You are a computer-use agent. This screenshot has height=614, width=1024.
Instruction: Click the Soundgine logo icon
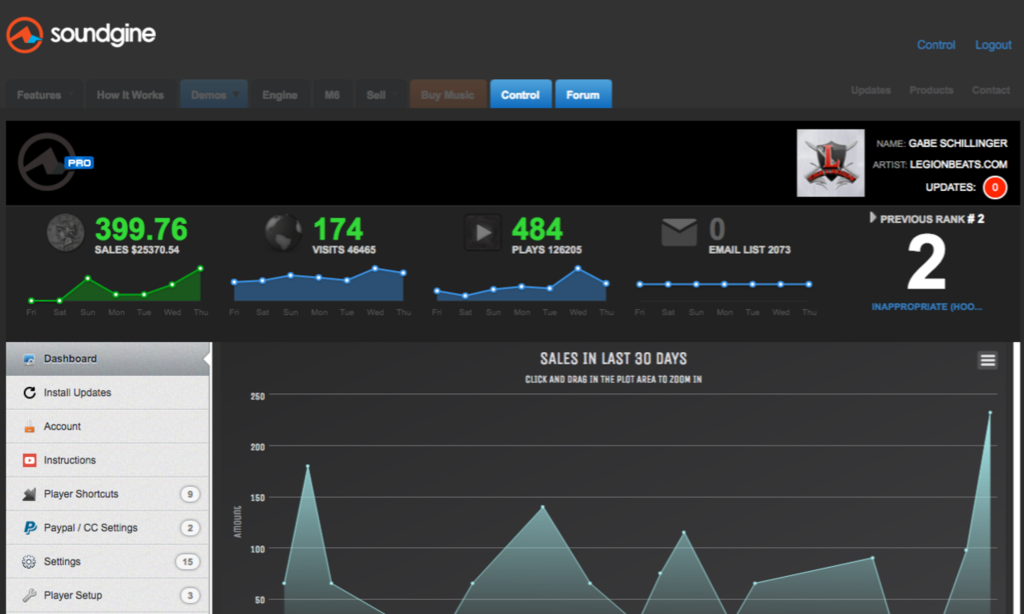point(25,35)
